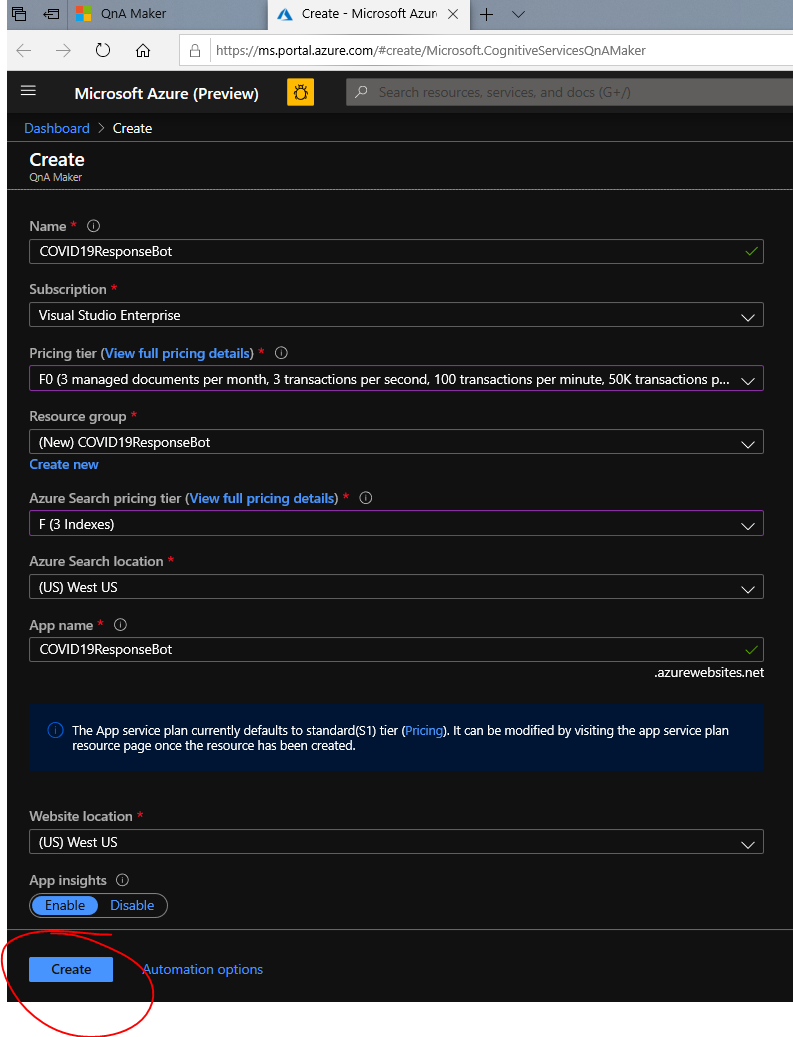Click the Microsoft Azure (Preview) title
Image resolution: width=793 pixels, height=1037 pixels.
[x=167, y=93]
